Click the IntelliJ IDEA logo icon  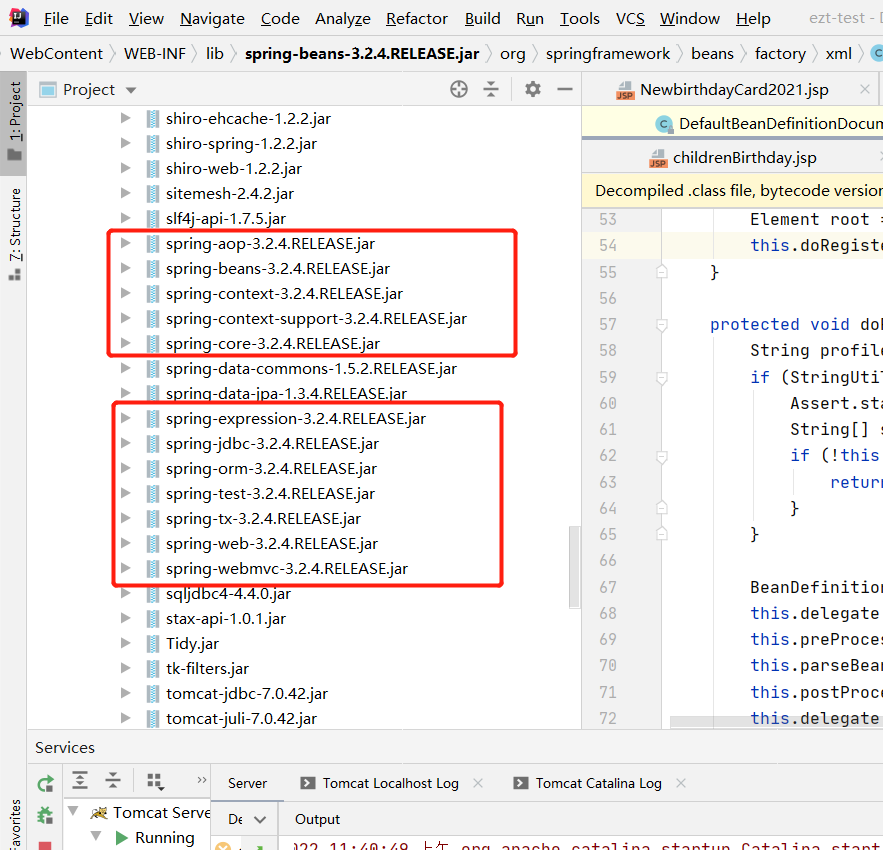[18, 17]
